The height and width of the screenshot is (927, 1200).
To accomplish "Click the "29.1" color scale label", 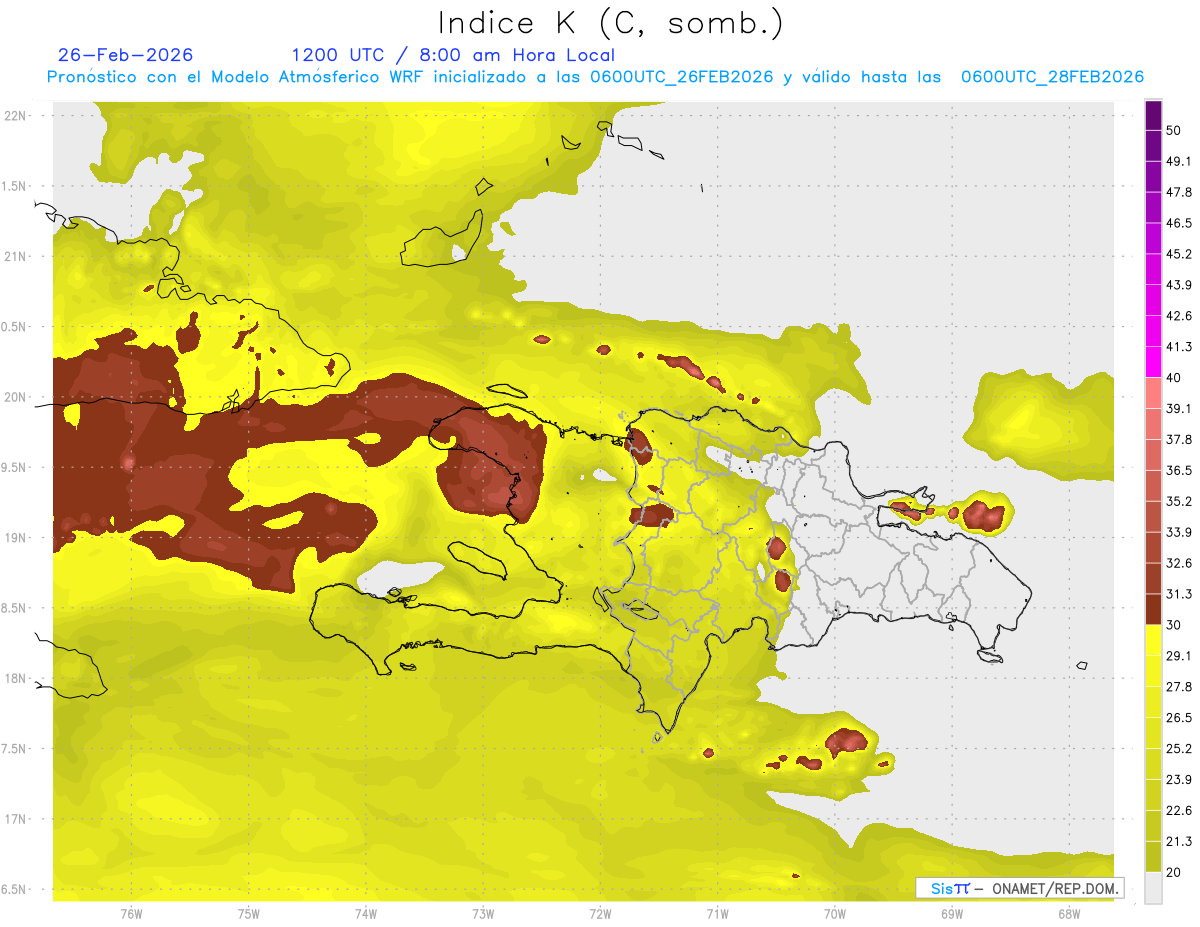I will tap(1179, 656).
